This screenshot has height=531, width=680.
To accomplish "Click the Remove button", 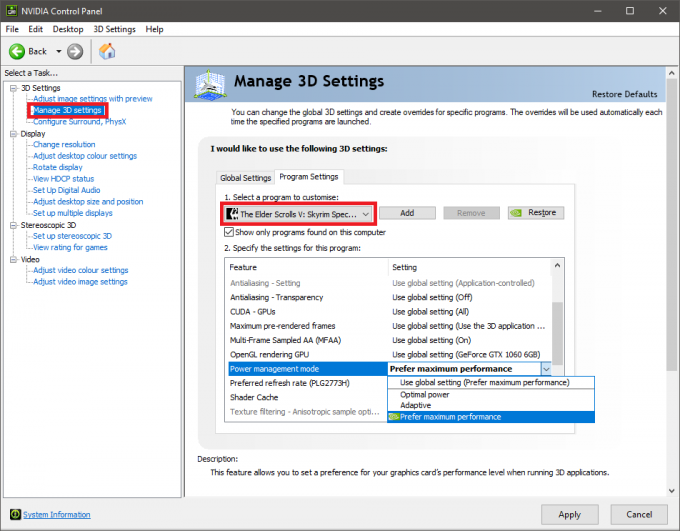I will tap(471, 213).
